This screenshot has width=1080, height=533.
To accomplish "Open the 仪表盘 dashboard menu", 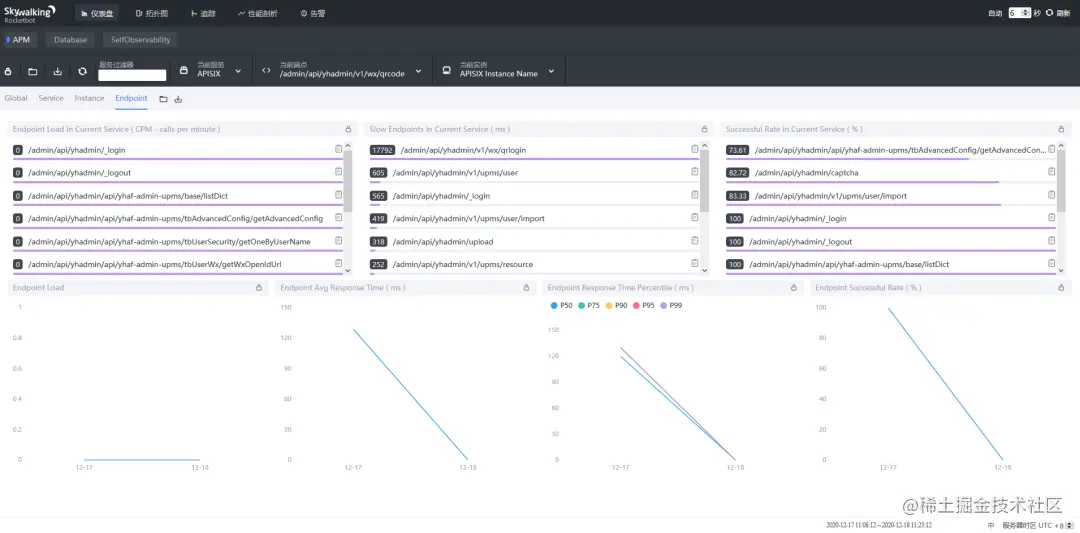I will (97, 13).
